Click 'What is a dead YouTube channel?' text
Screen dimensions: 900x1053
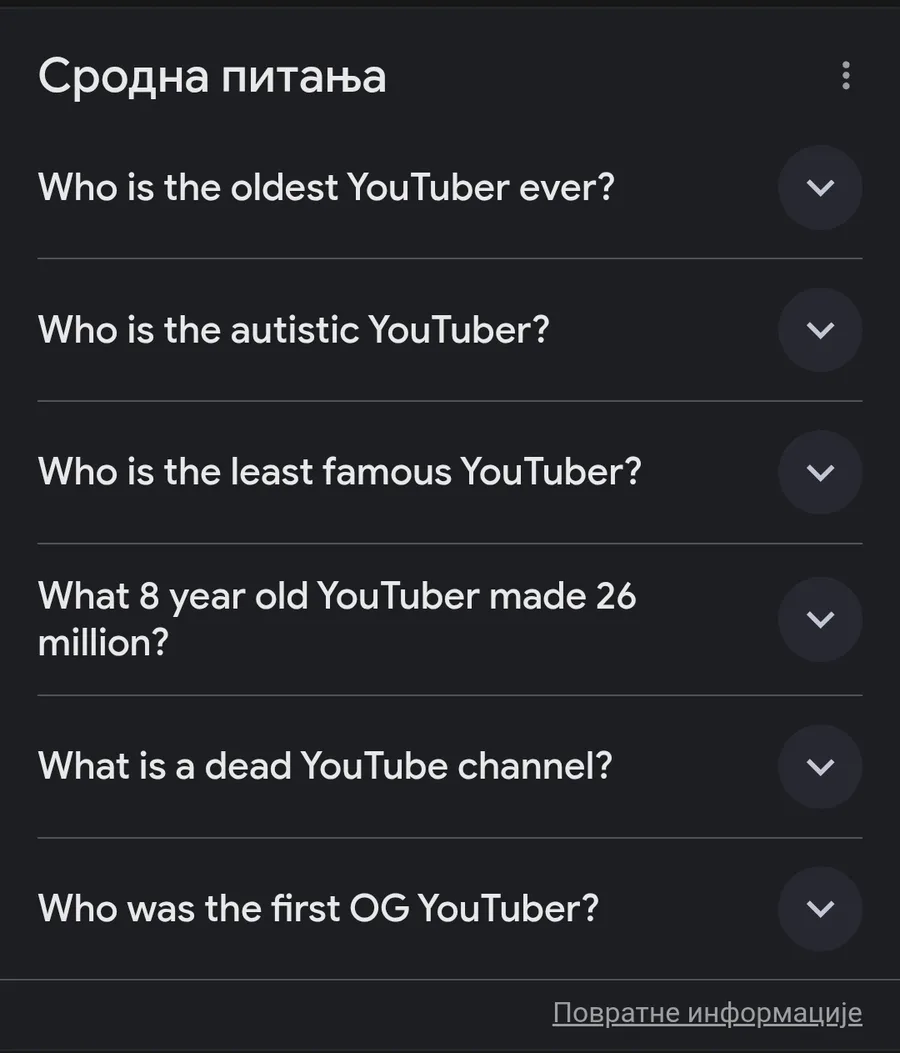pyautogui.click(x=325, y=767)
